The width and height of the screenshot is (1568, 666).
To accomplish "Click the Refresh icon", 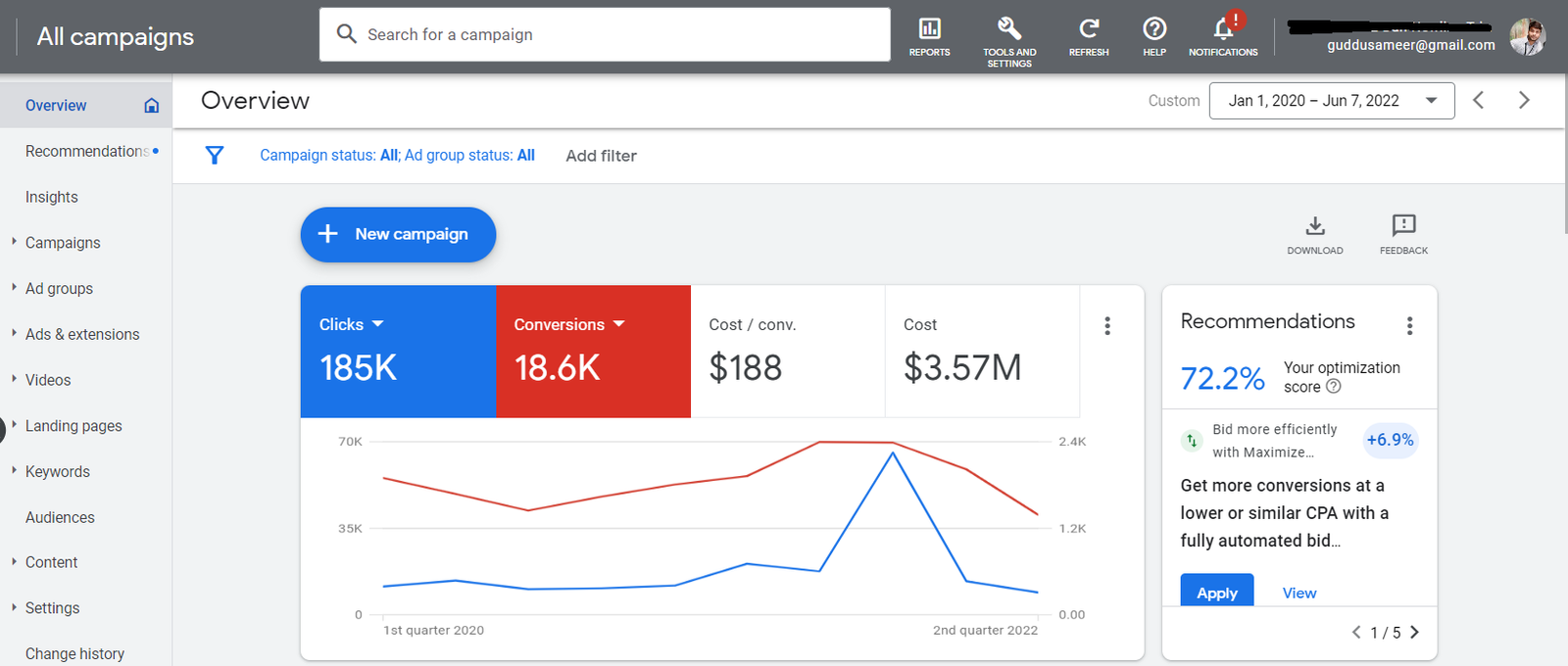I will [1089, 29].
